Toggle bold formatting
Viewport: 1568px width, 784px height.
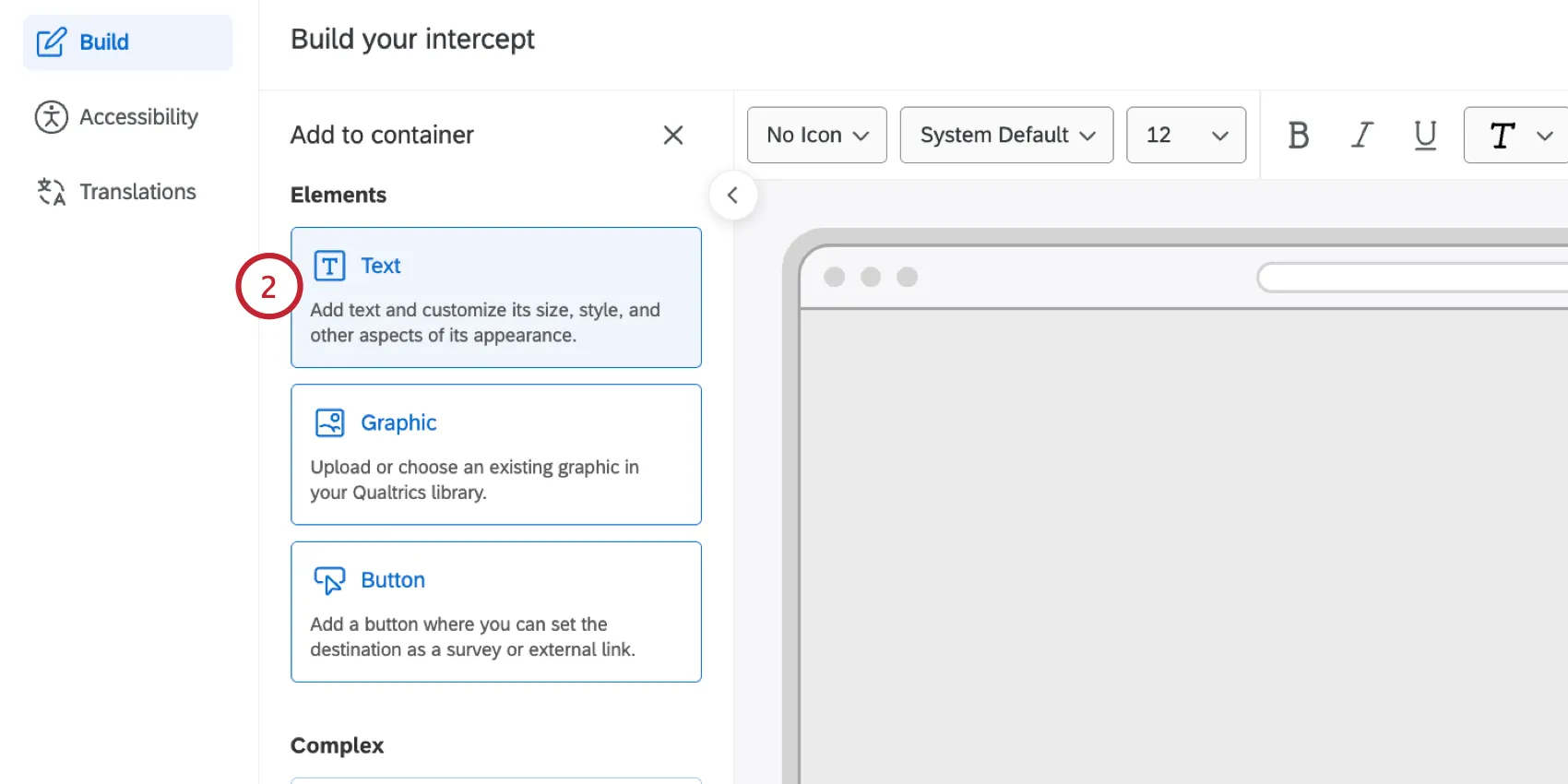(1299, 136)
